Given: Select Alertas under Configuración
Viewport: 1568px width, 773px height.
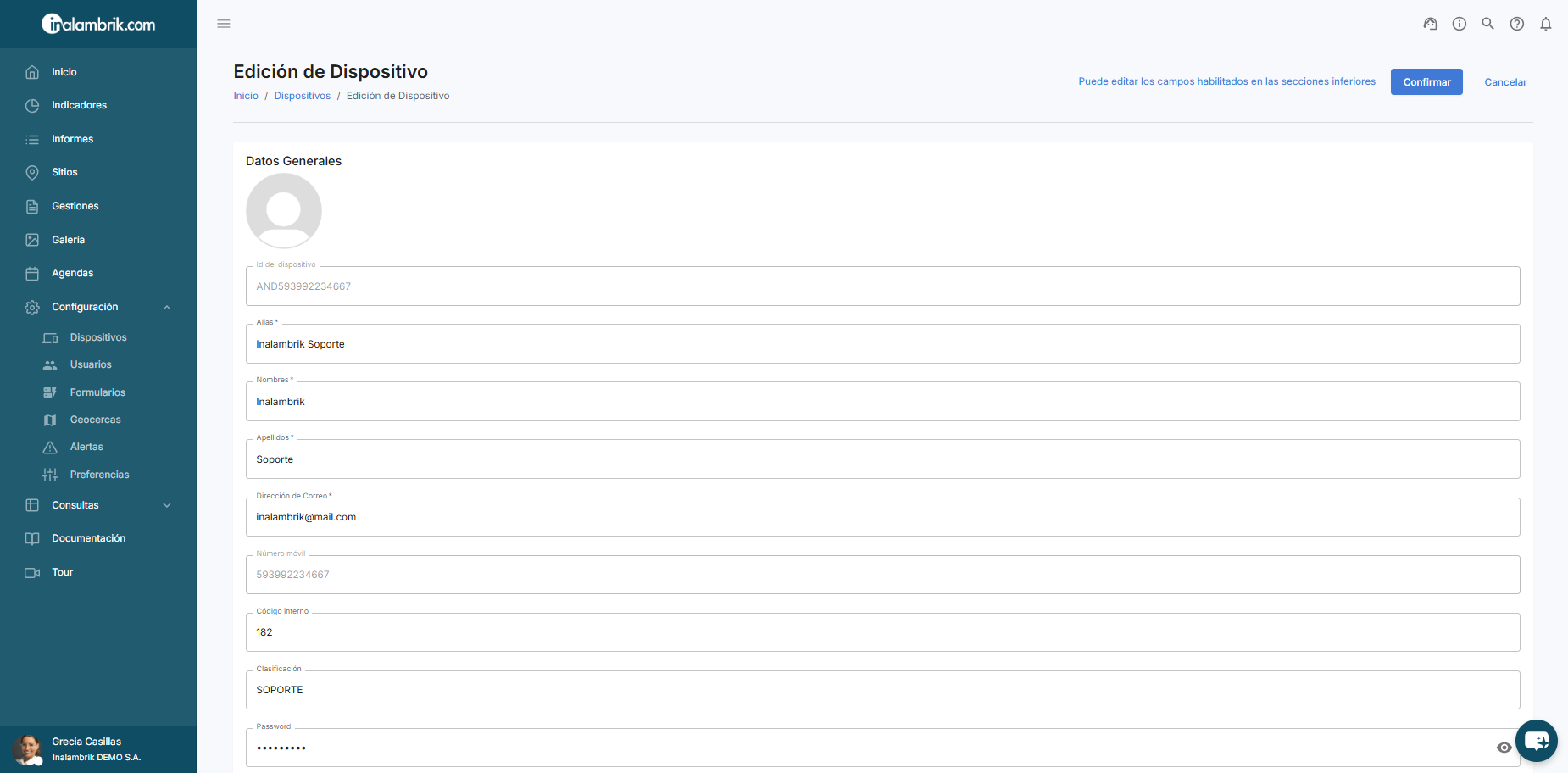Looking at the screenshot, I should tap(86, 447).
